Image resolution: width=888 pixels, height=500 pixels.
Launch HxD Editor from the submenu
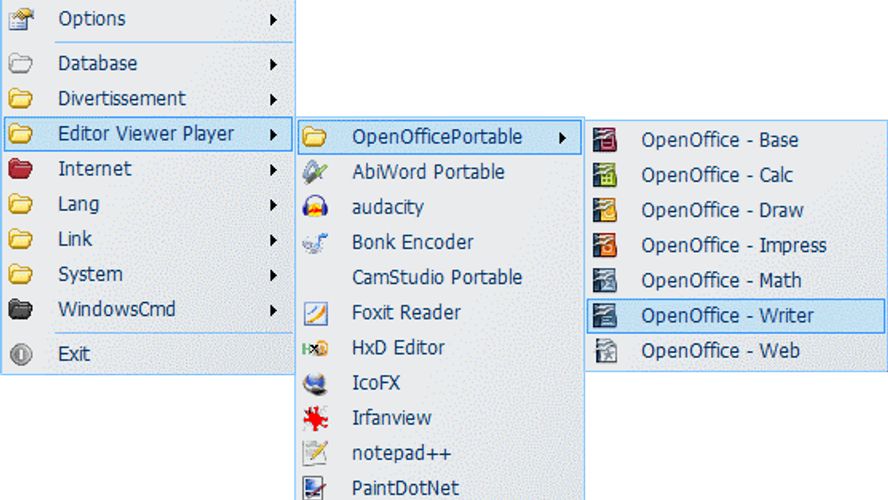439,348
